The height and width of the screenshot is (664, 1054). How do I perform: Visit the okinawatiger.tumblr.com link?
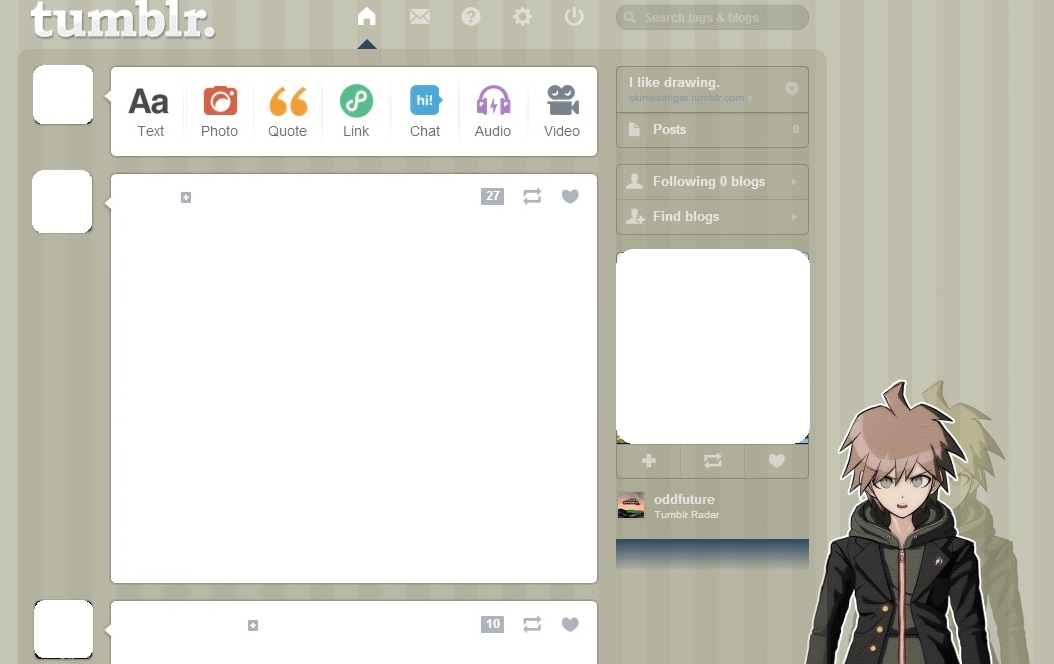click(x=686, y=98)
